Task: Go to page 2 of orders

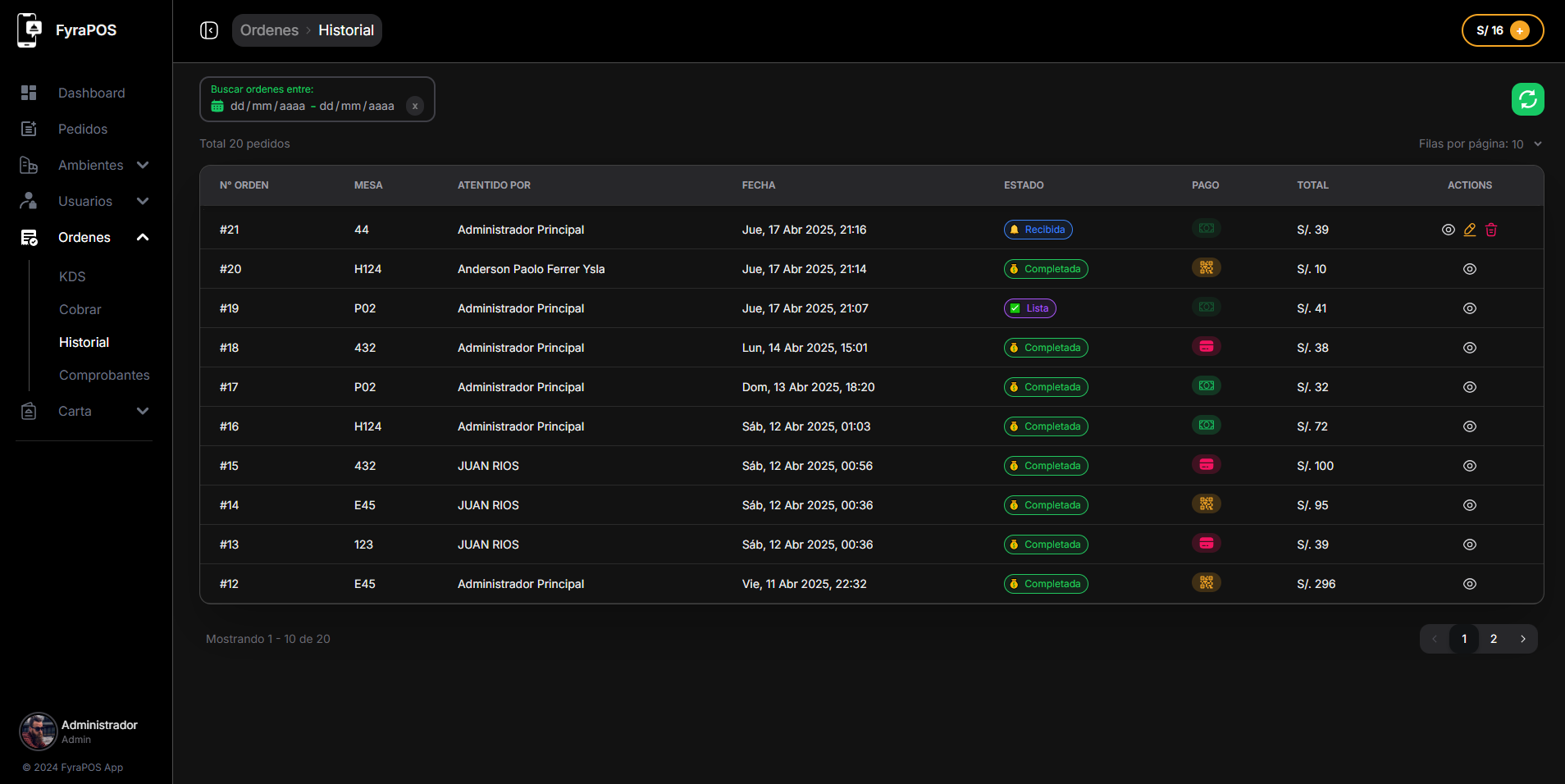Action: [x=1494, y=639]
